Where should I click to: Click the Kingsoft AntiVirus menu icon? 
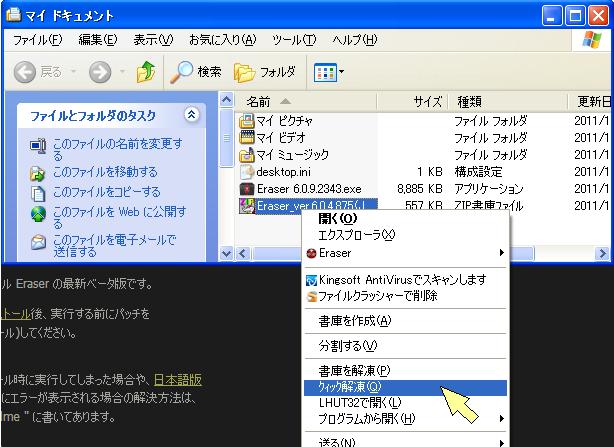(x=311, y=280)
